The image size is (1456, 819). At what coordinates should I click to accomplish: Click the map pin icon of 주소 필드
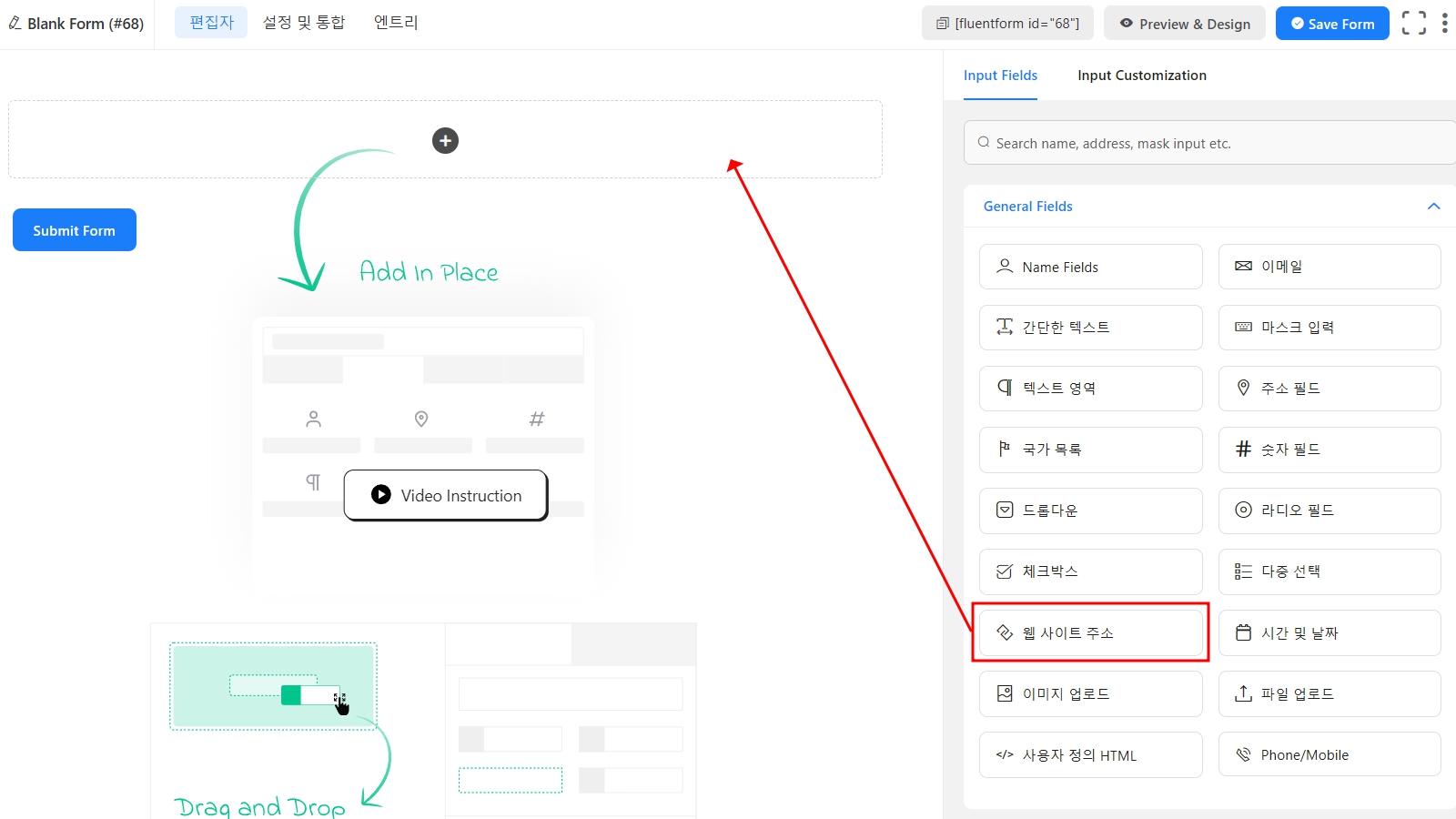coord(1243,388)
